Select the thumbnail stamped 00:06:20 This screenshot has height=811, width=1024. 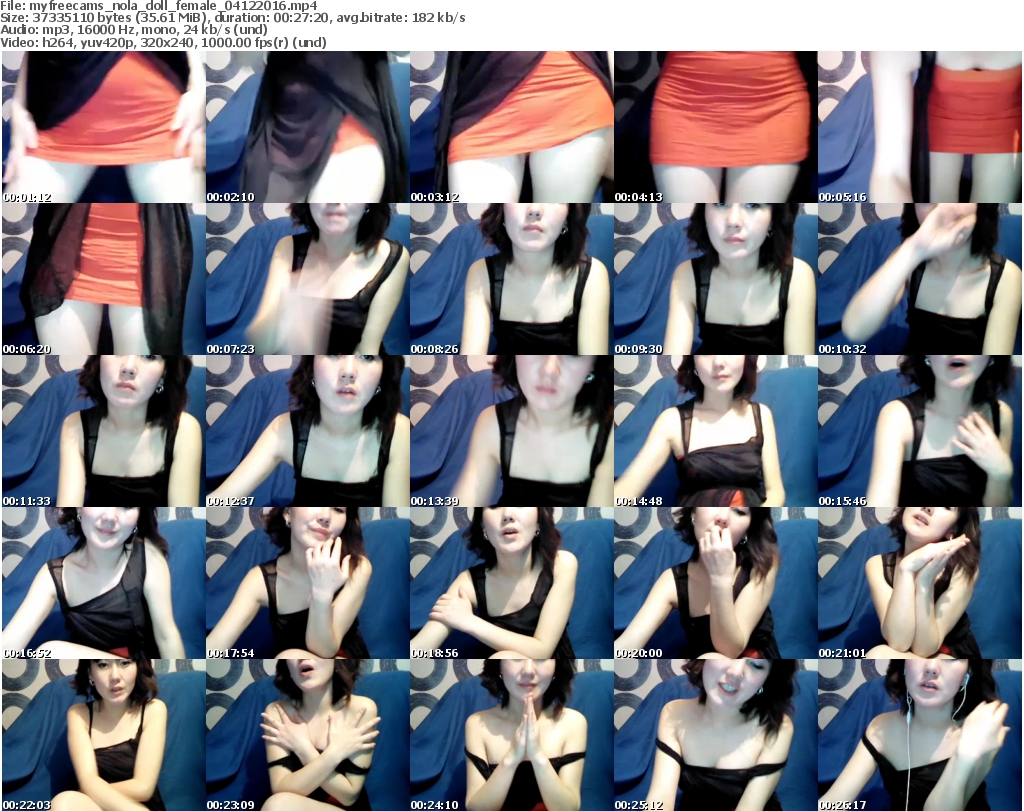click(x=103, y=279)
